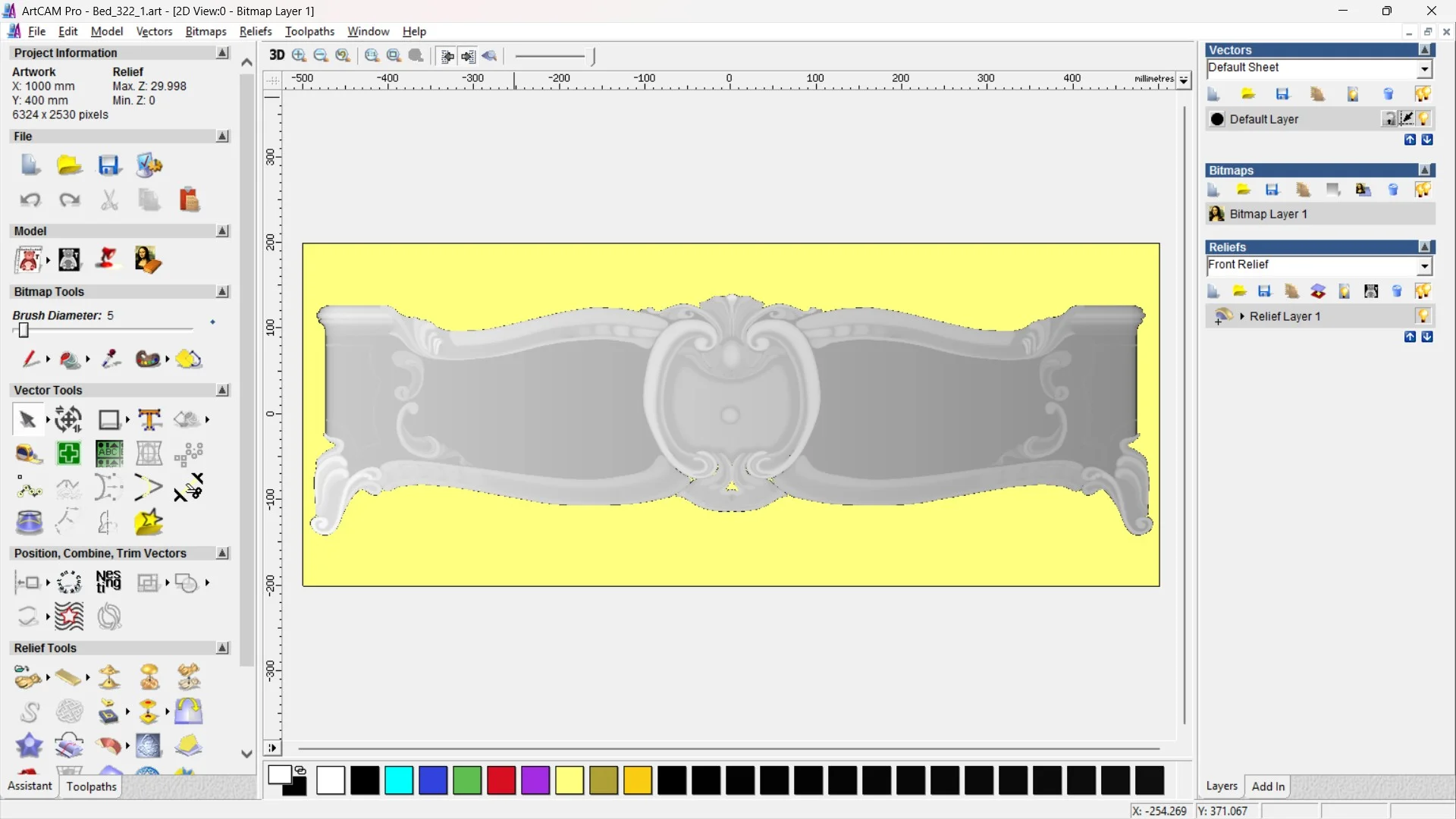
Task: Click the Add In tab button
Action: tap(1268, 786)
